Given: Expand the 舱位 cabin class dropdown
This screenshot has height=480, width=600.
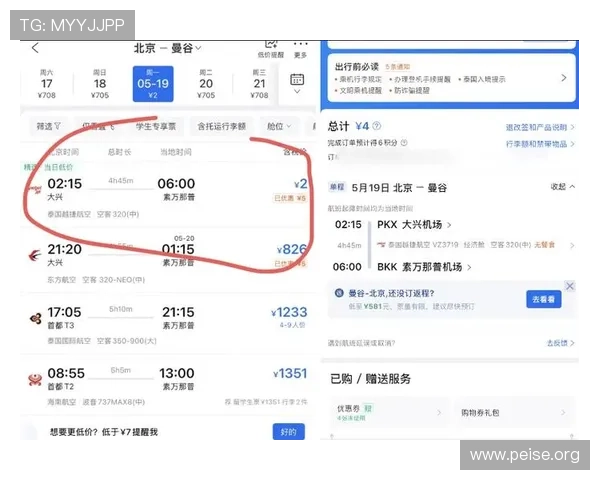Looking at the screenshot, I should pos(279,126).
